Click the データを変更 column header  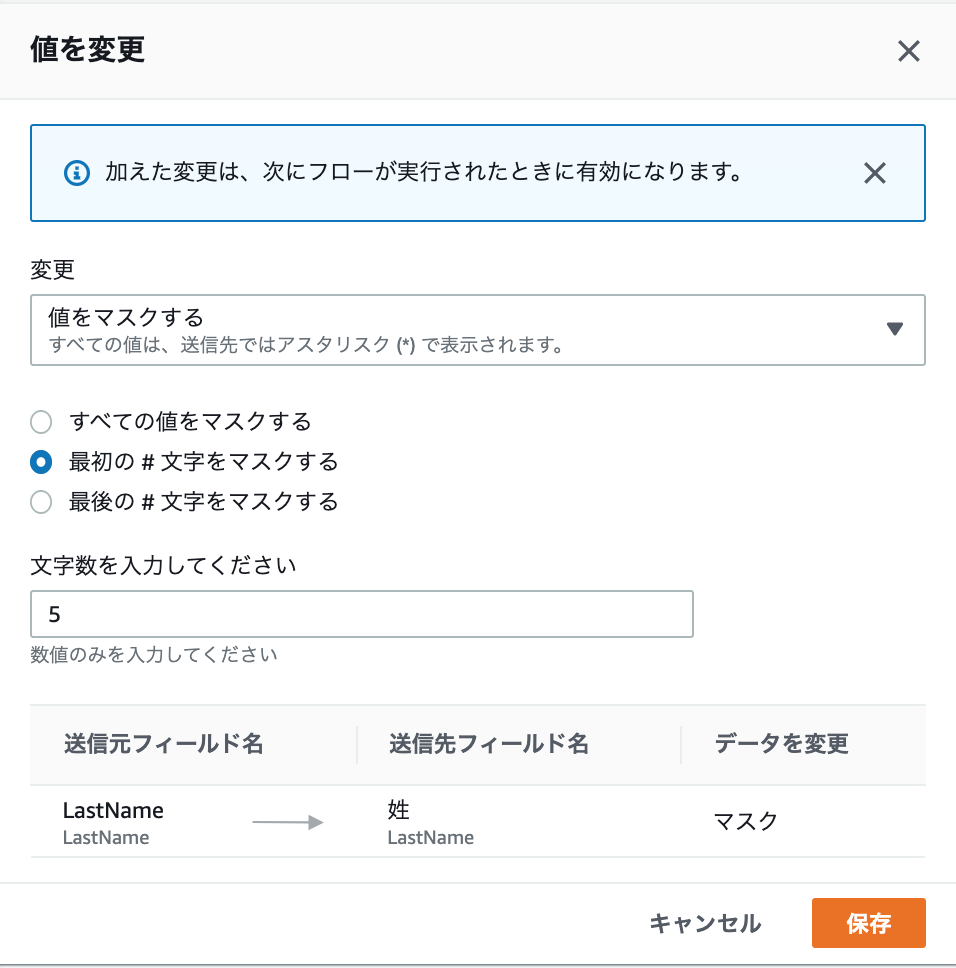pyautogui.click(x=781, y=744)
